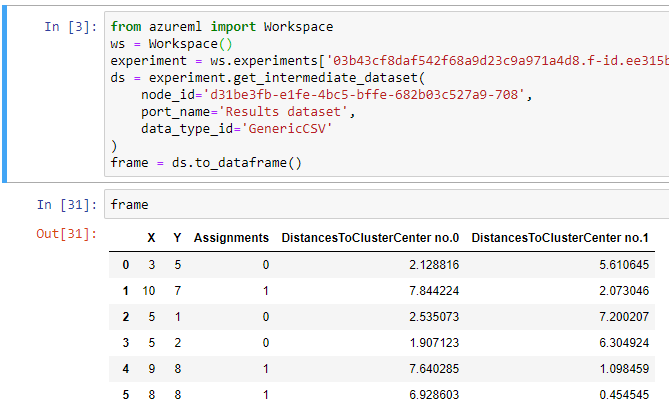Click the Out[31] output prompt
669x401 pixels.
[x=64, y=234]
